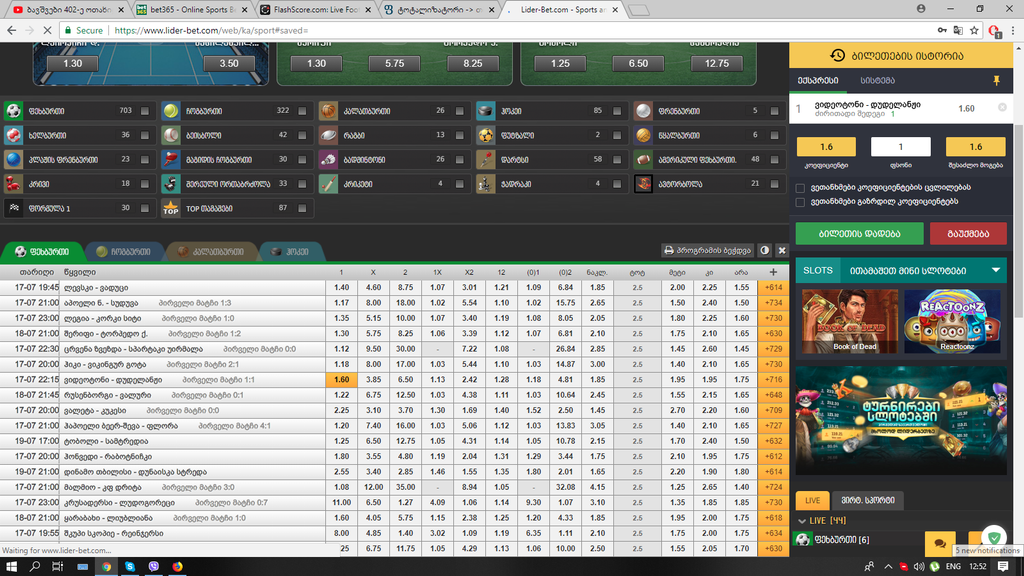Tick the hockey checkbox with 85 events
Viewport: 1024px width, 576px height.
pyautogui.click(x=617, y=111)
